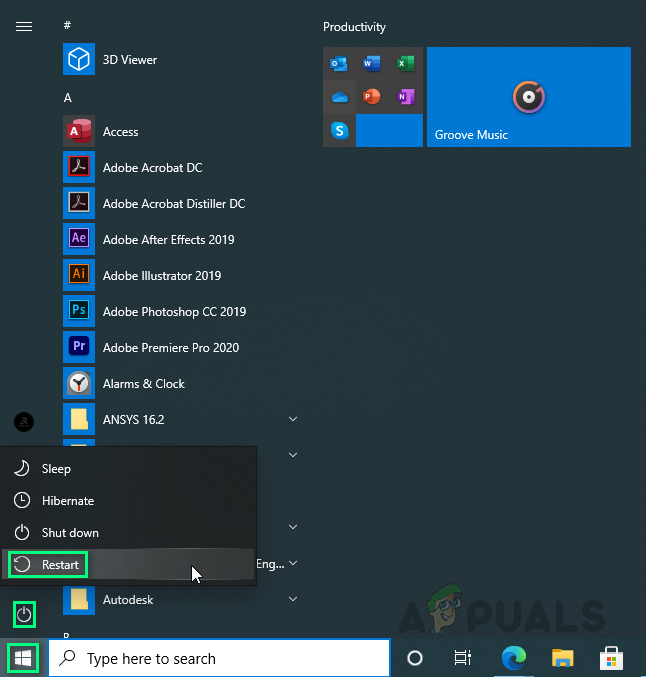Open Task View on the taskbar
The width and height of the screenshot is (646, 677).
coord(462,658)
